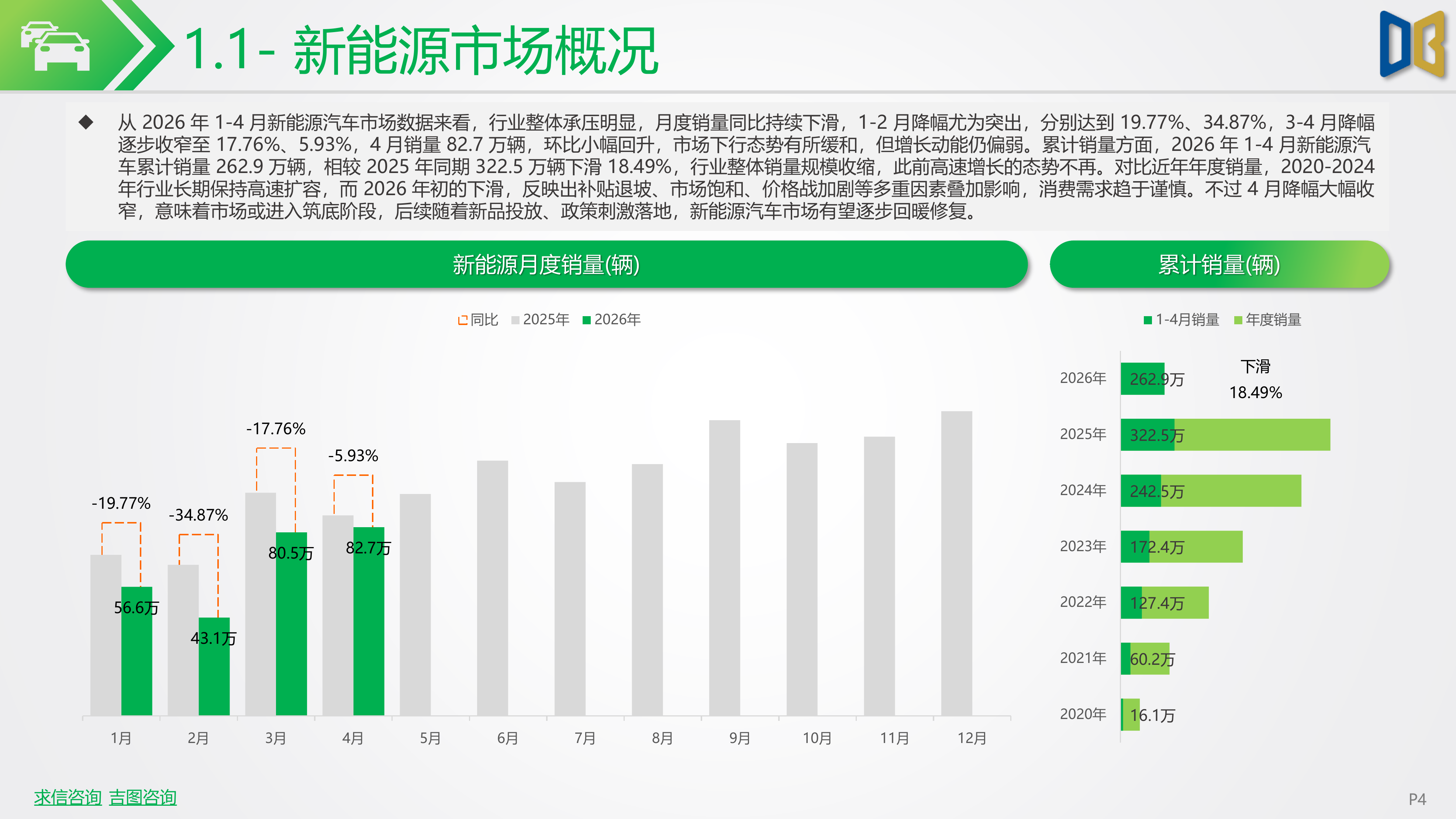Click the 年度销量 legend entry
The height and width of the screenshot is (819, 1456).
click(x=1268, y=320)
